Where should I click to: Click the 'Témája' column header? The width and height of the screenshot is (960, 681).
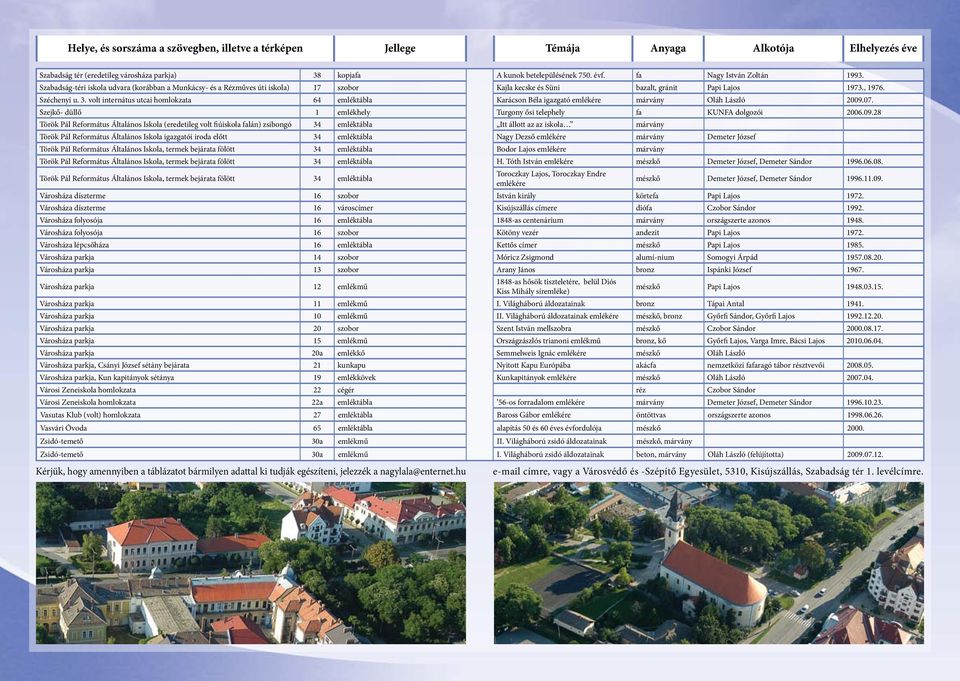click(x=563, y=48)
